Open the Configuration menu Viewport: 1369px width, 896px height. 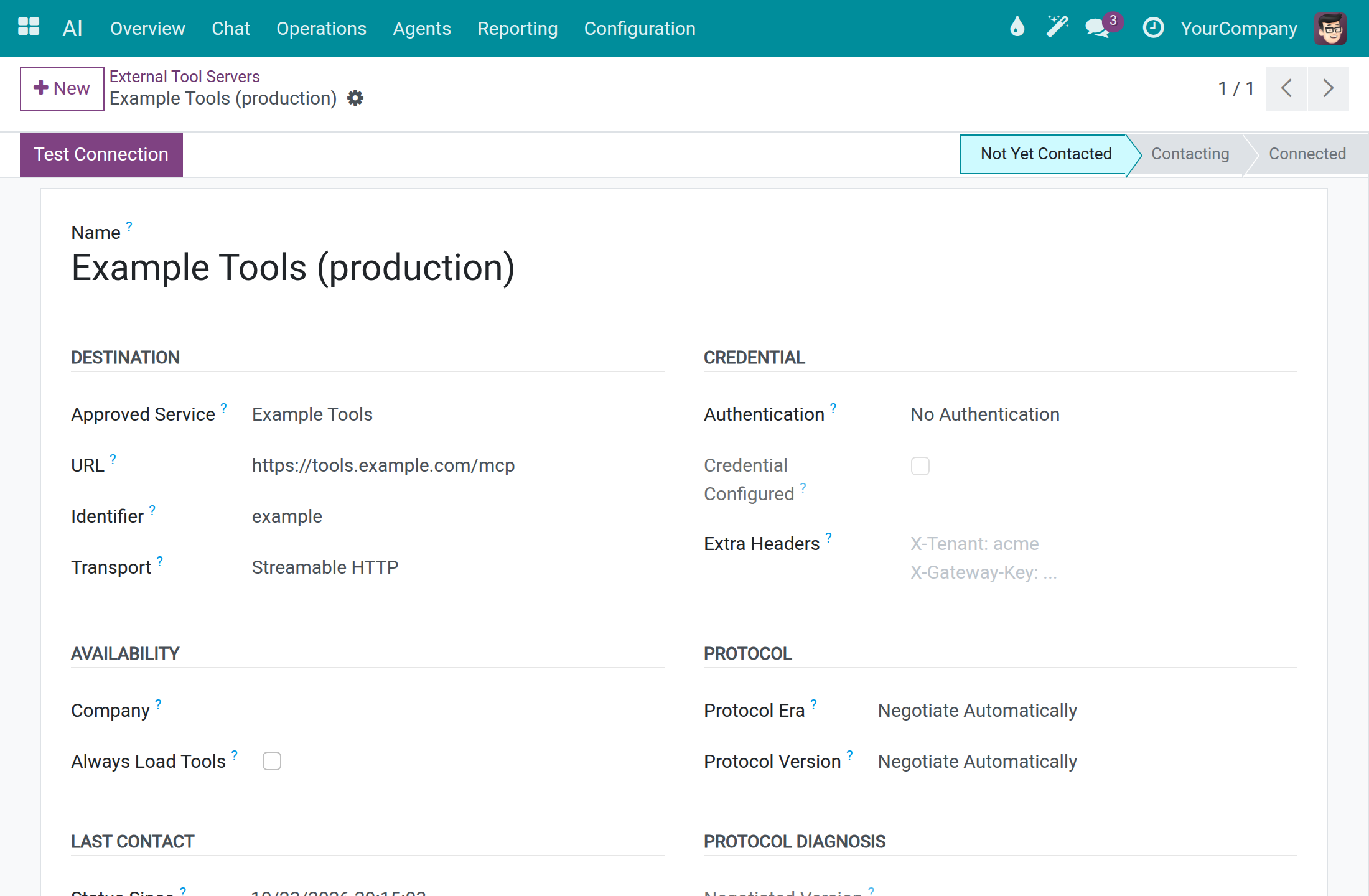pyautogui.click(x=640, y=29)
